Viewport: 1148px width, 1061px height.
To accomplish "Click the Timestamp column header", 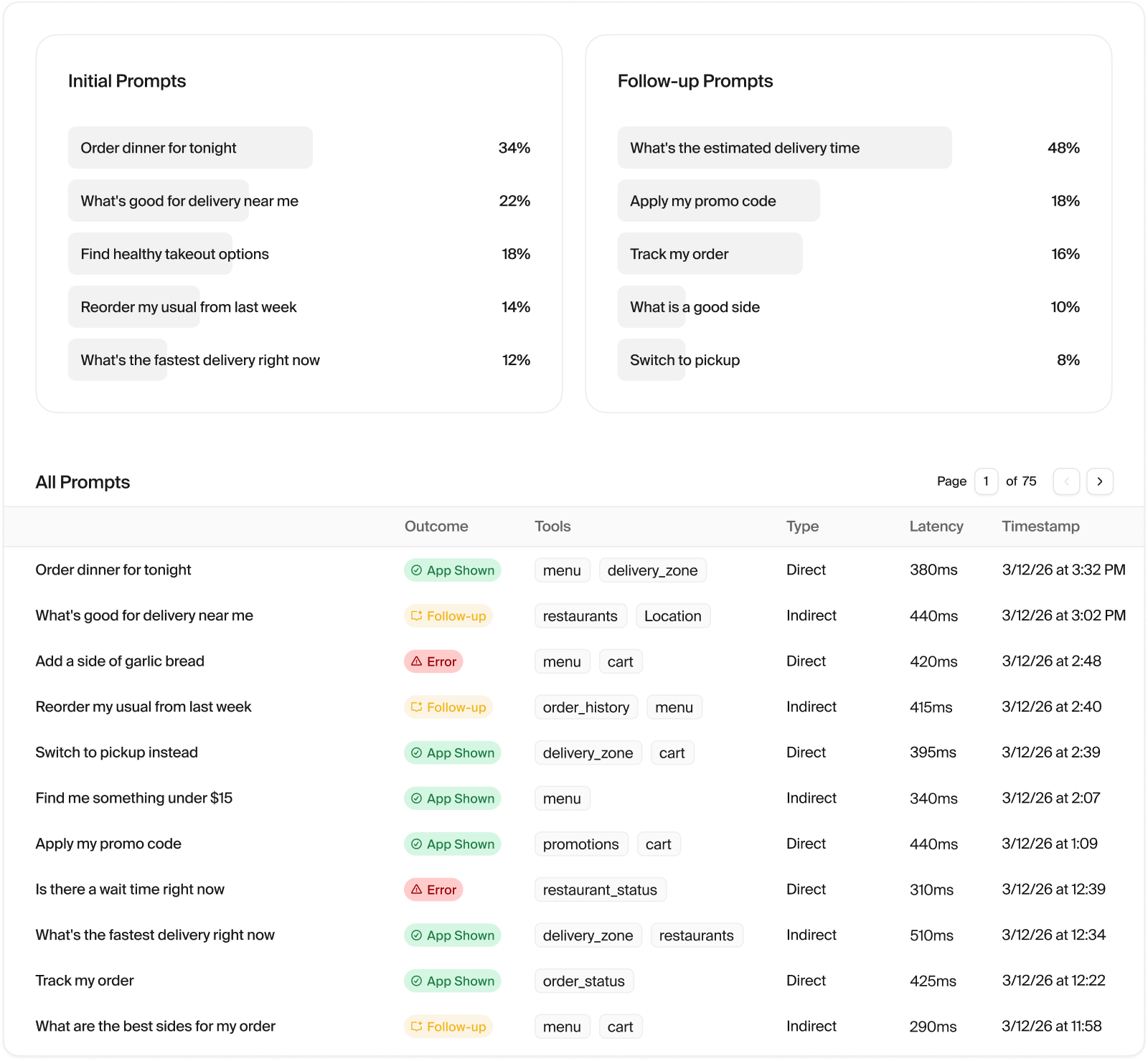I will coord(1040,527).
